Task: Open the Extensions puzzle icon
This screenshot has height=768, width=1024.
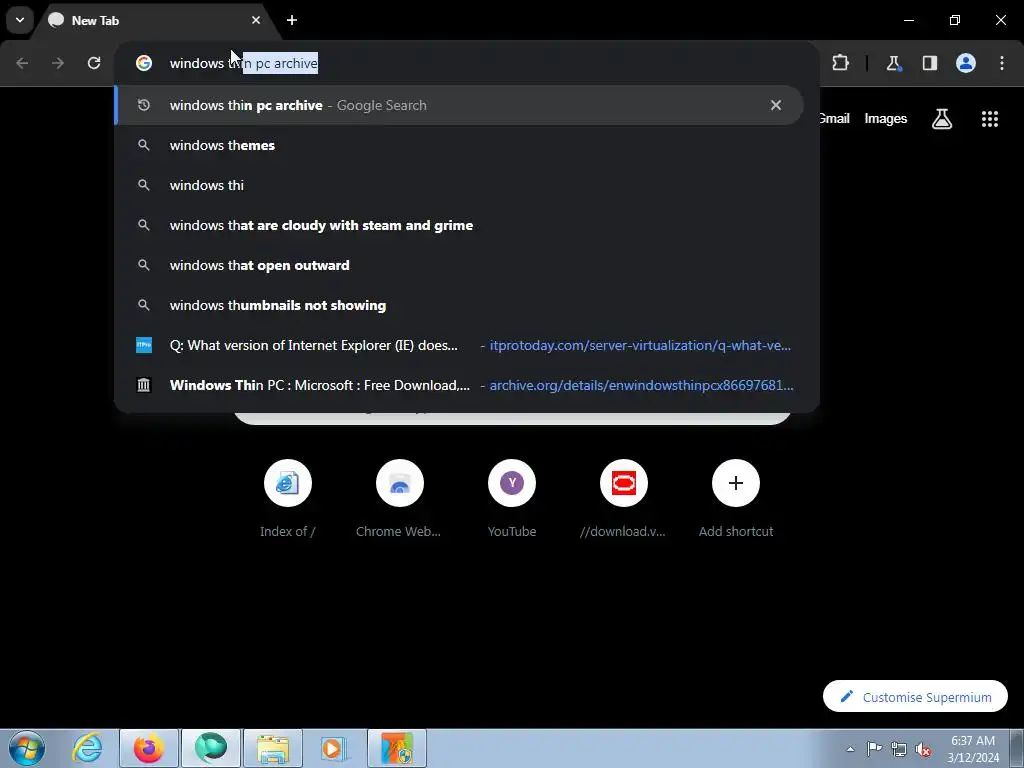Action: click(840, 63)
